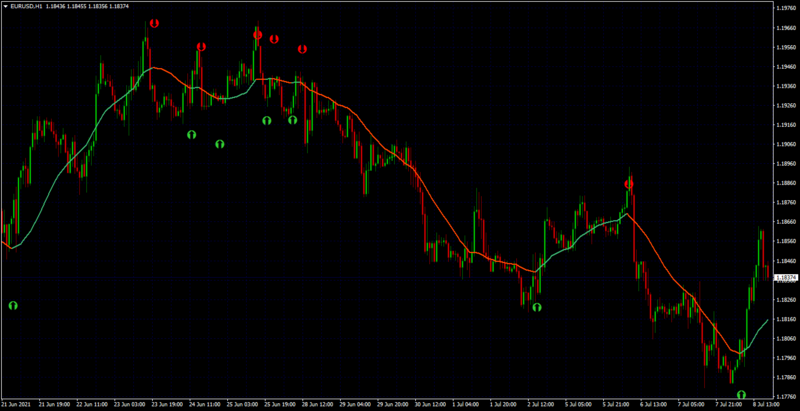Click the 1.19660 price axis label
The image size is (800, 411).
786,28
